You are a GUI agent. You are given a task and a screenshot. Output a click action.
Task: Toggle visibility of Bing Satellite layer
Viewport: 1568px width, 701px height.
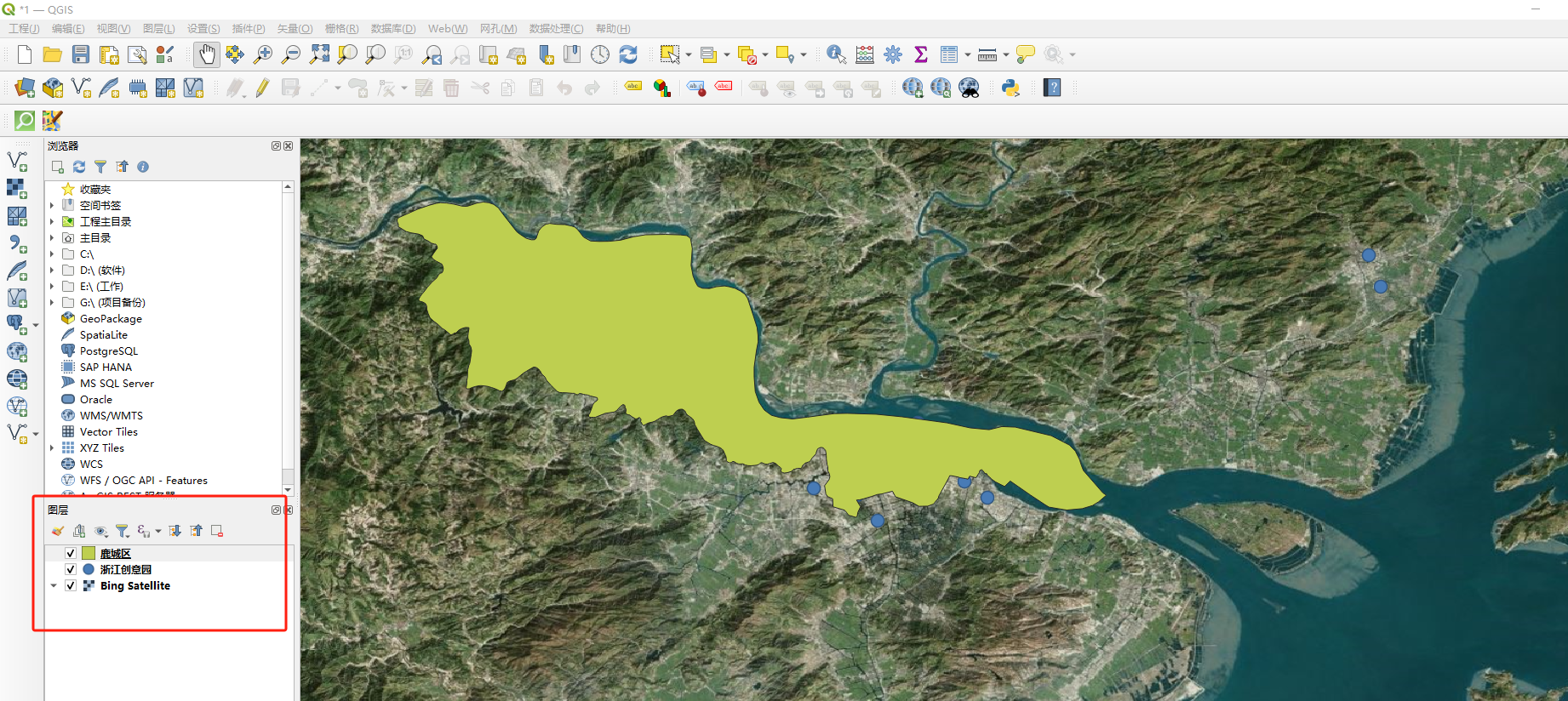[71, 585]
